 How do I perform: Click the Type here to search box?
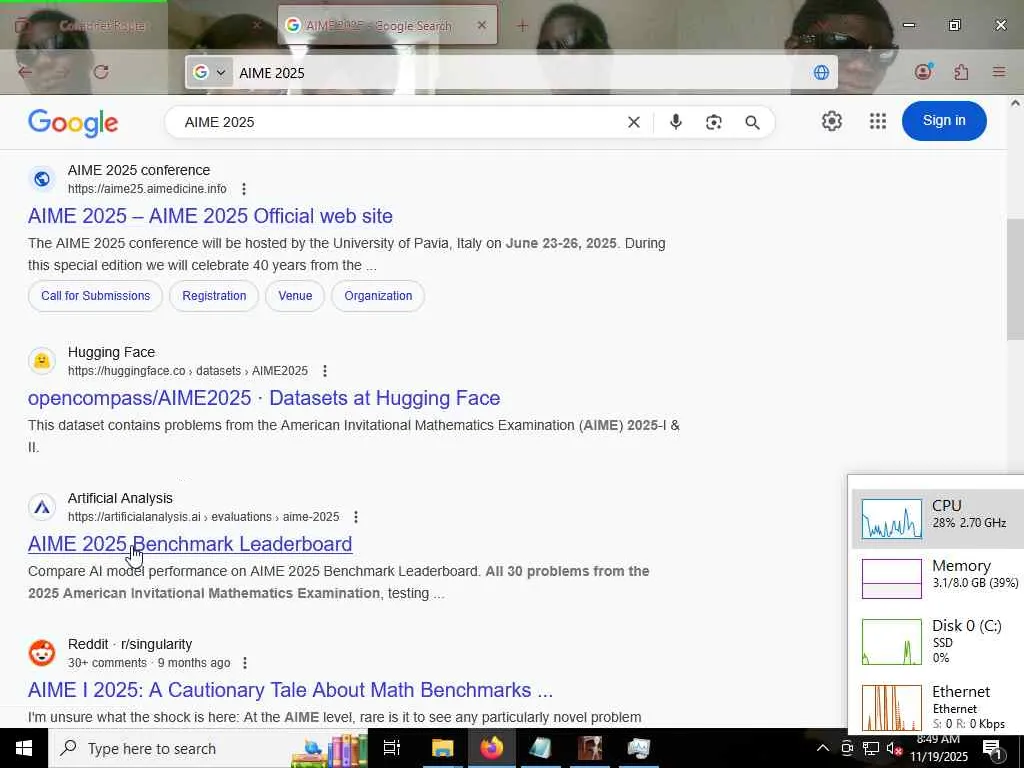tap(209, 748)
